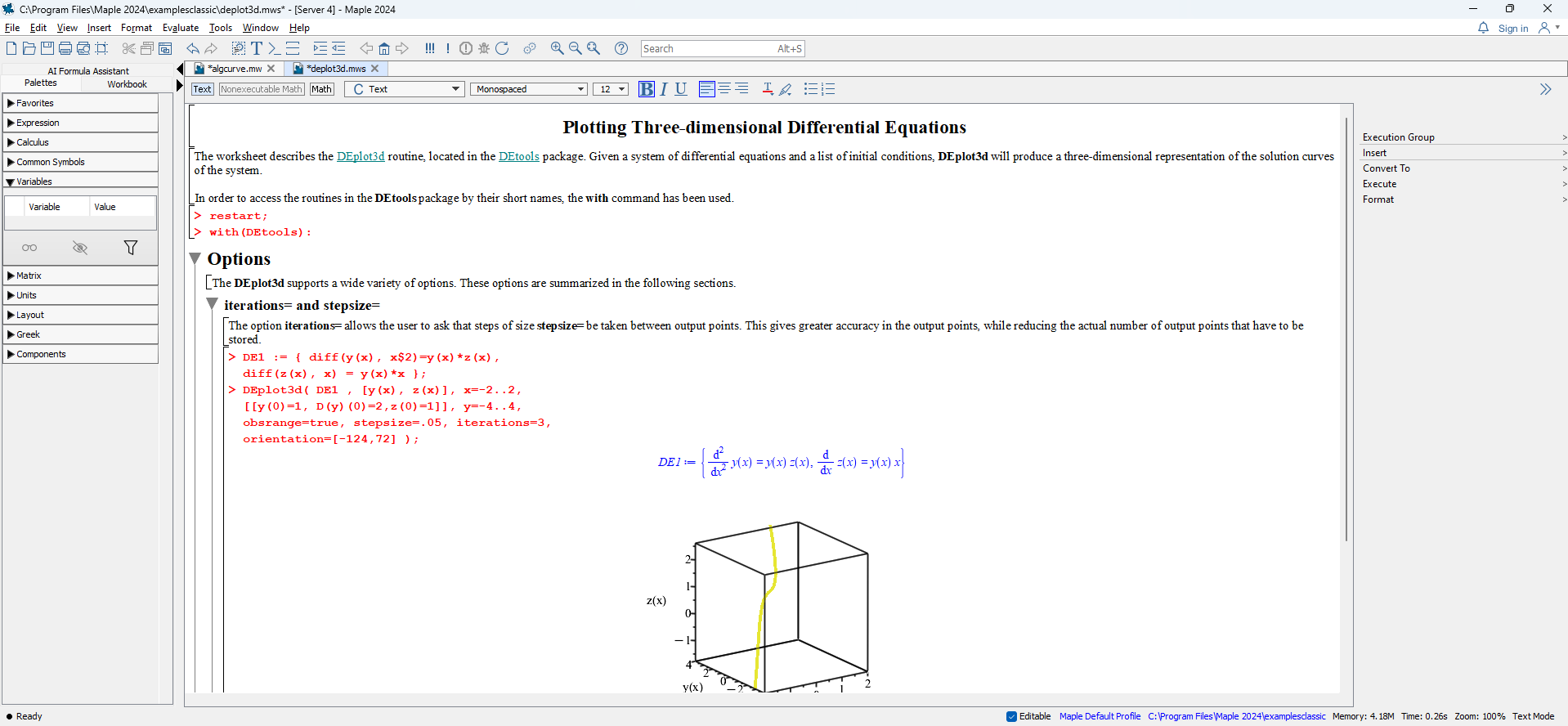Switch to the *algcurve.mw tab

[x=235, y=69]
